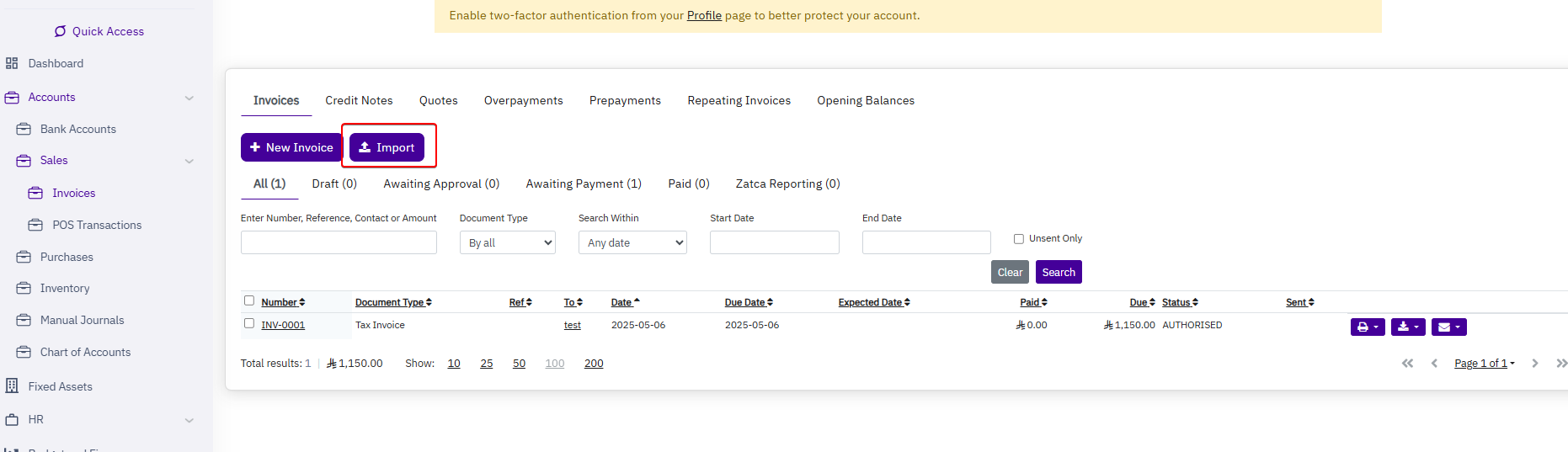This screenshot has width=1568, height=452.
Task: Collapse the Accounts section in sidebar
Action: 189,98
